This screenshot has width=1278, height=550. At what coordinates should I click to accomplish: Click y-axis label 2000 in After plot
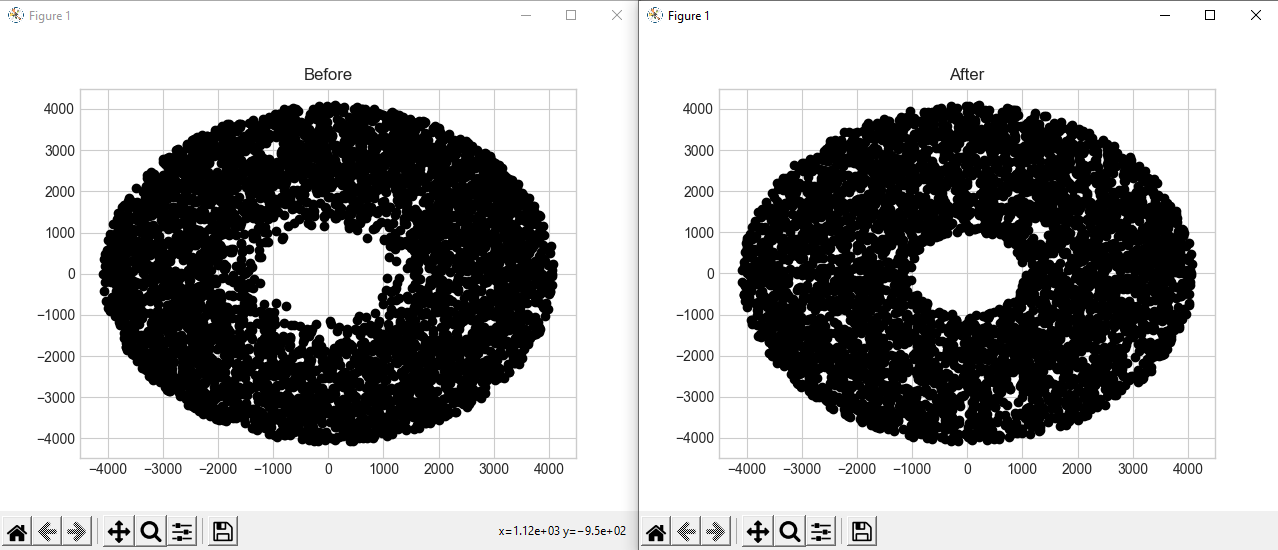click(x=699, y=192)
